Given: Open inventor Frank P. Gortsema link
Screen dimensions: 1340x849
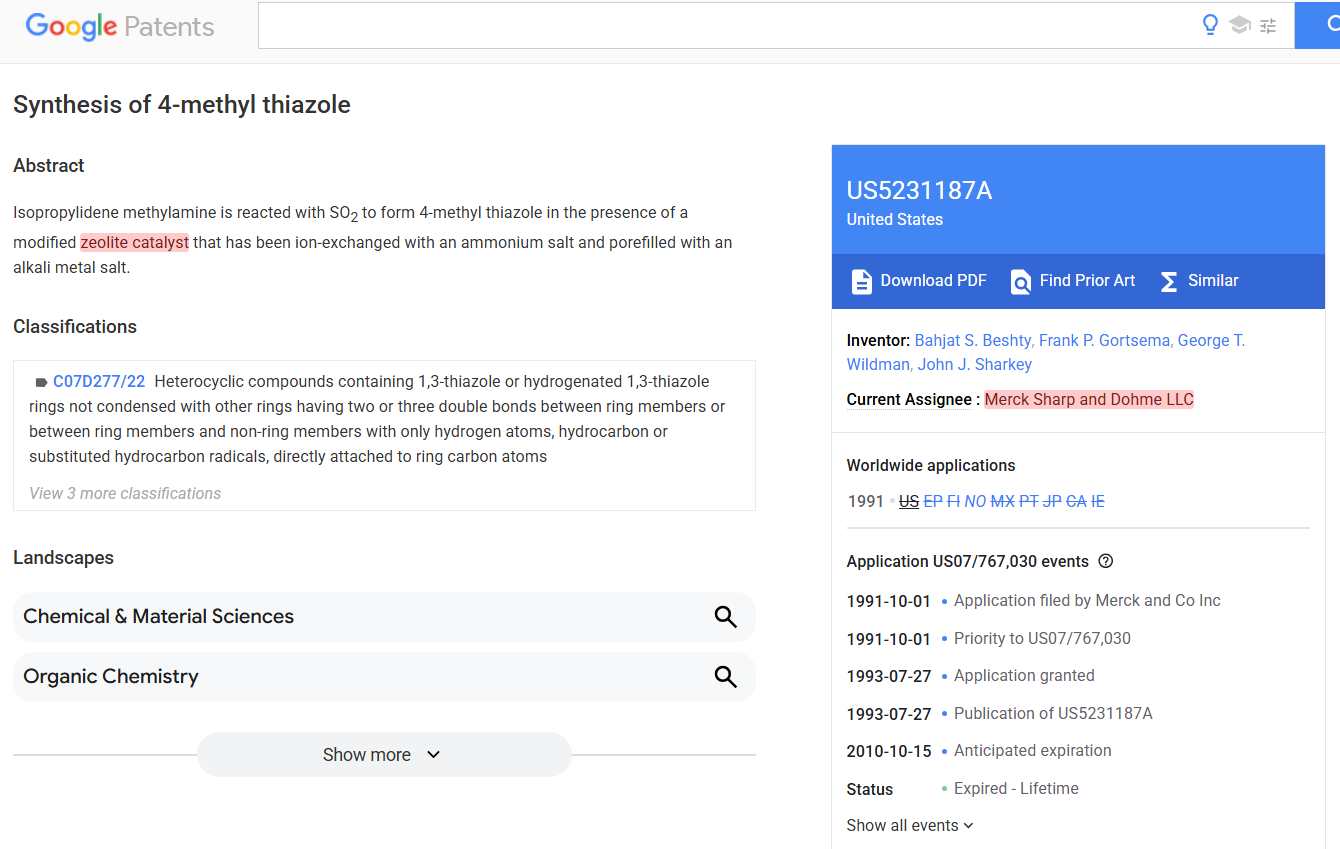Looking at the screenshot, I should pyautogui.click(x=1106, y=341).
